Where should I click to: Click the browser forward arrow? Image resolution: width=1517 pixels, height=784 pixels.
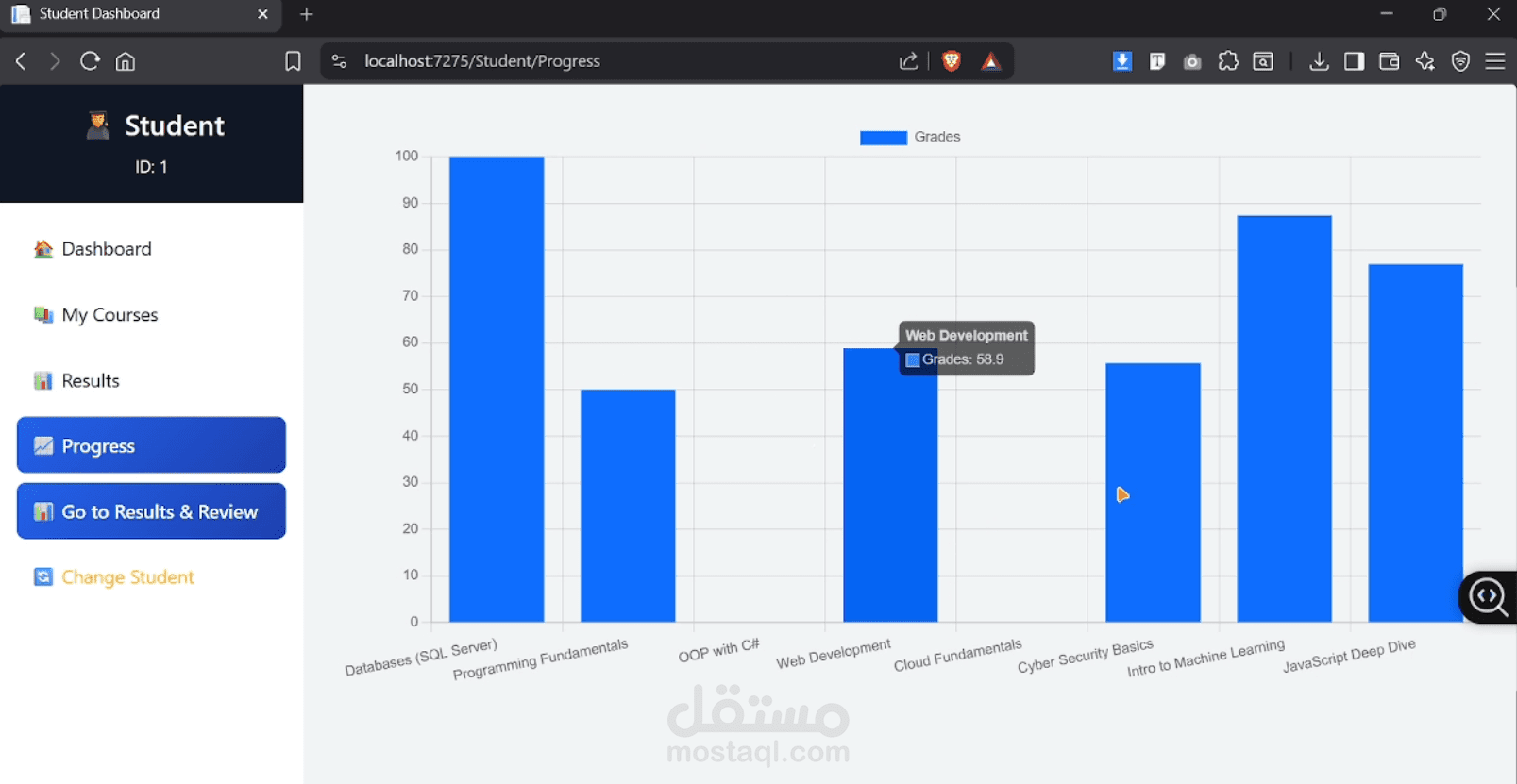pos(55,61)
